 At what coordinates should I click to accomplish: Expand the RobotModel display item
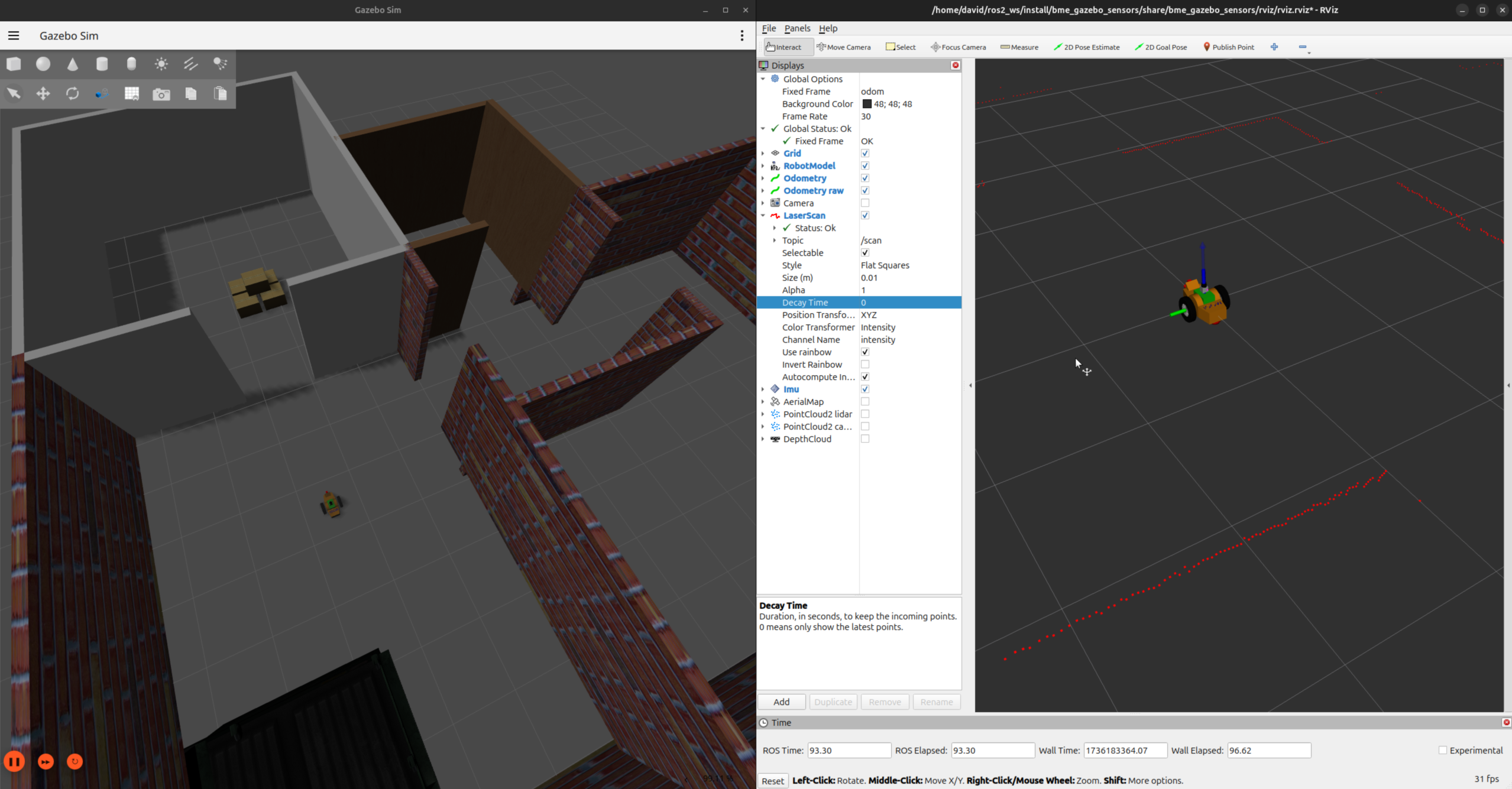coord(763,166)
